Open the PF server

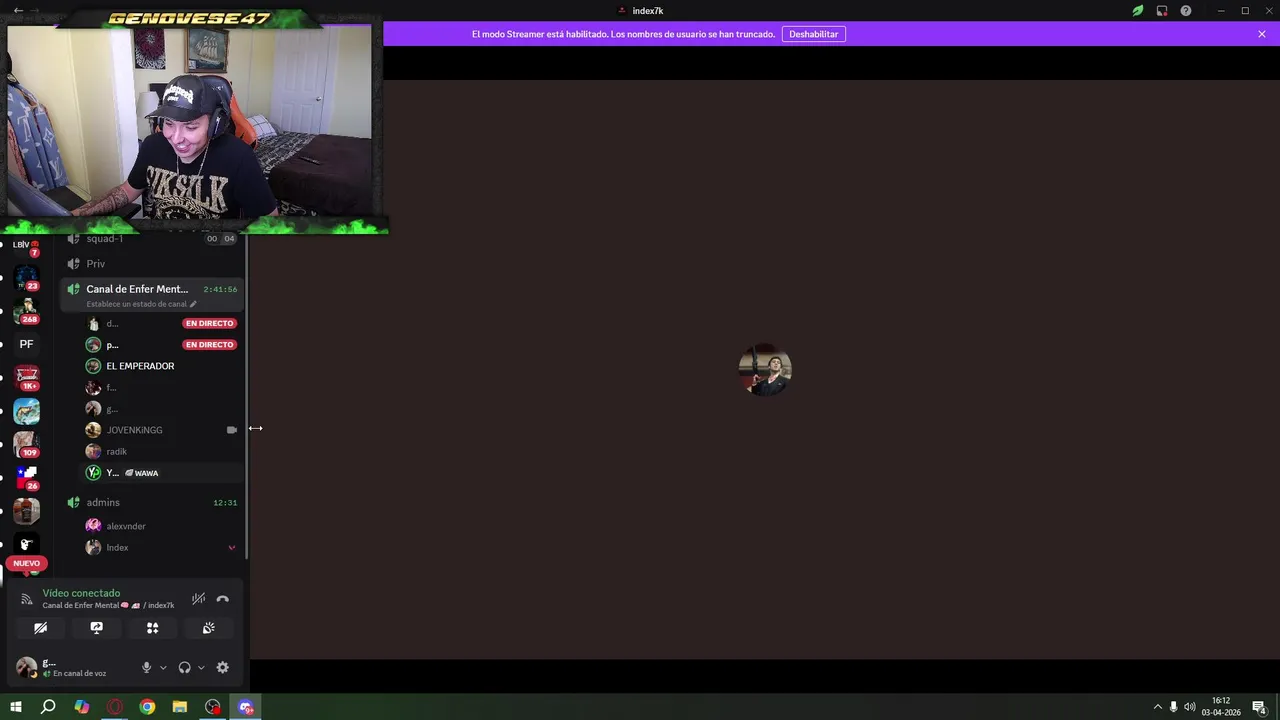pyautogui.click(x=26, y=344)
